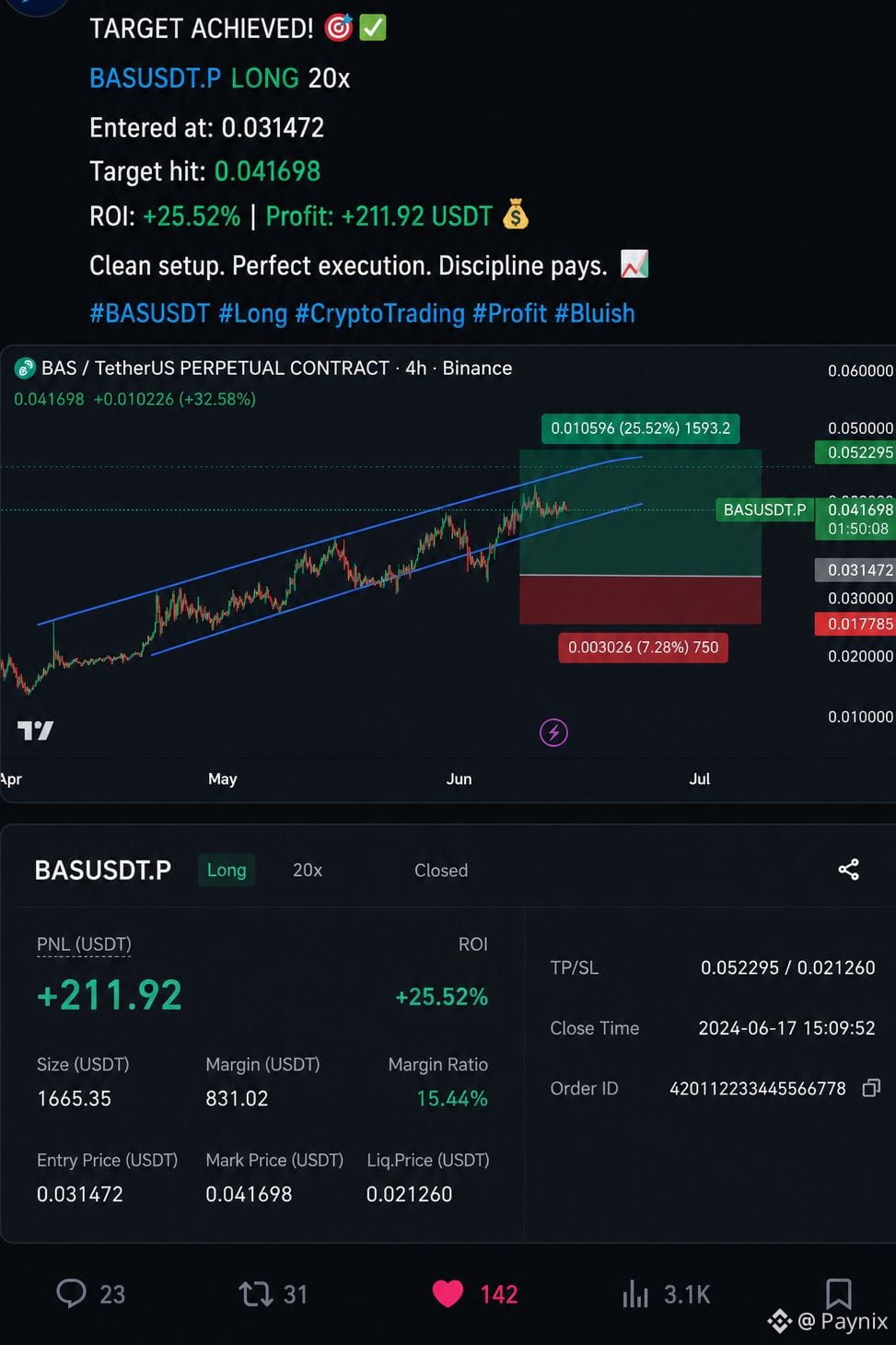Click the May label on time axis
896x1345 pixels.
tap(222, 778)
